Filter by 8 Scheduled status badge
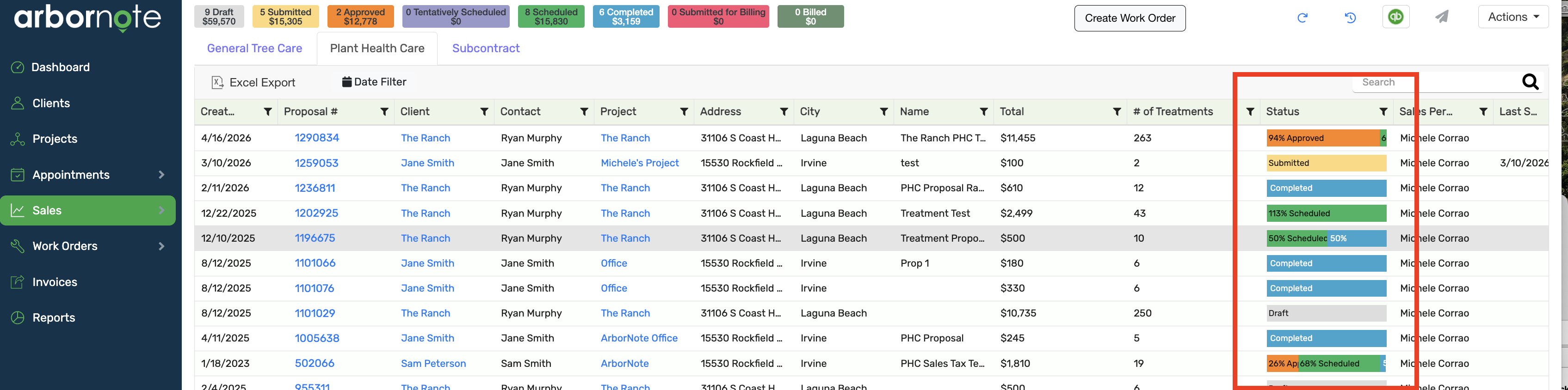Screen dimensions: 1568x390 tap(551, 17)
